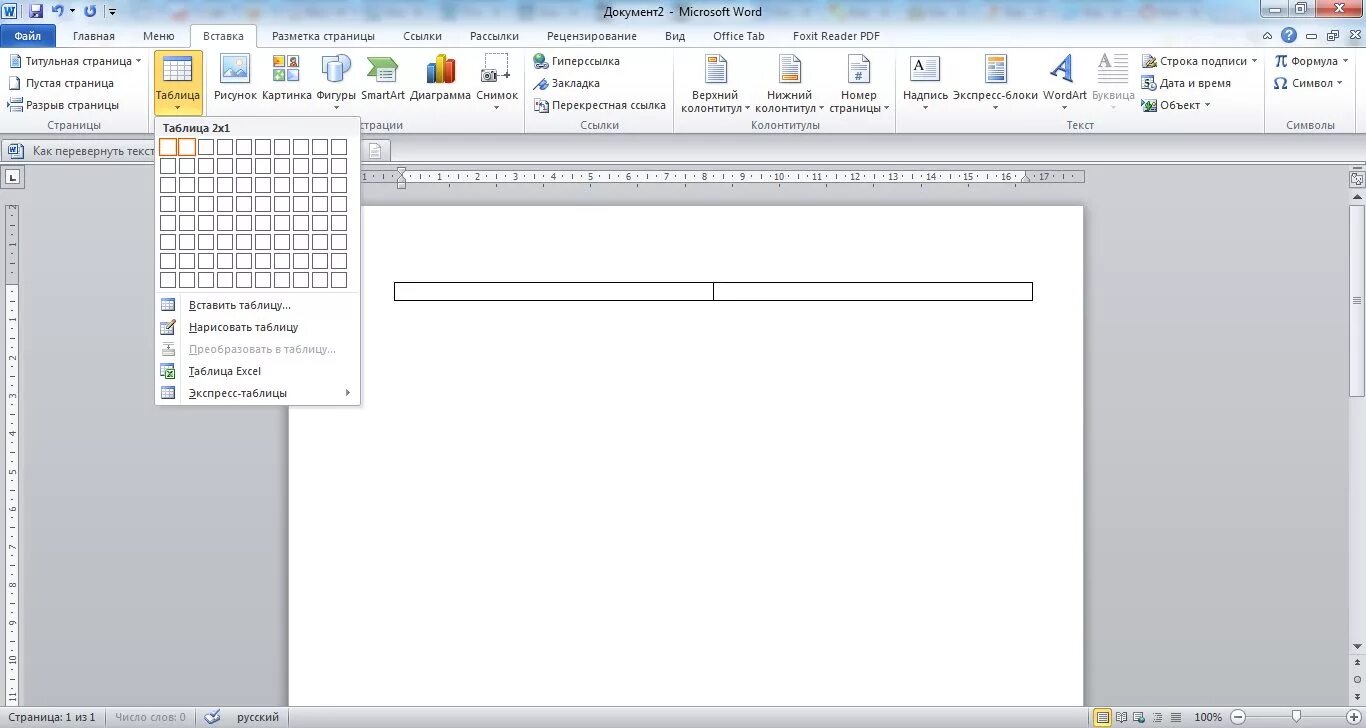Click the spell check status icon
The width and height of the screenshot is (1366, 728).
[212, 717]
